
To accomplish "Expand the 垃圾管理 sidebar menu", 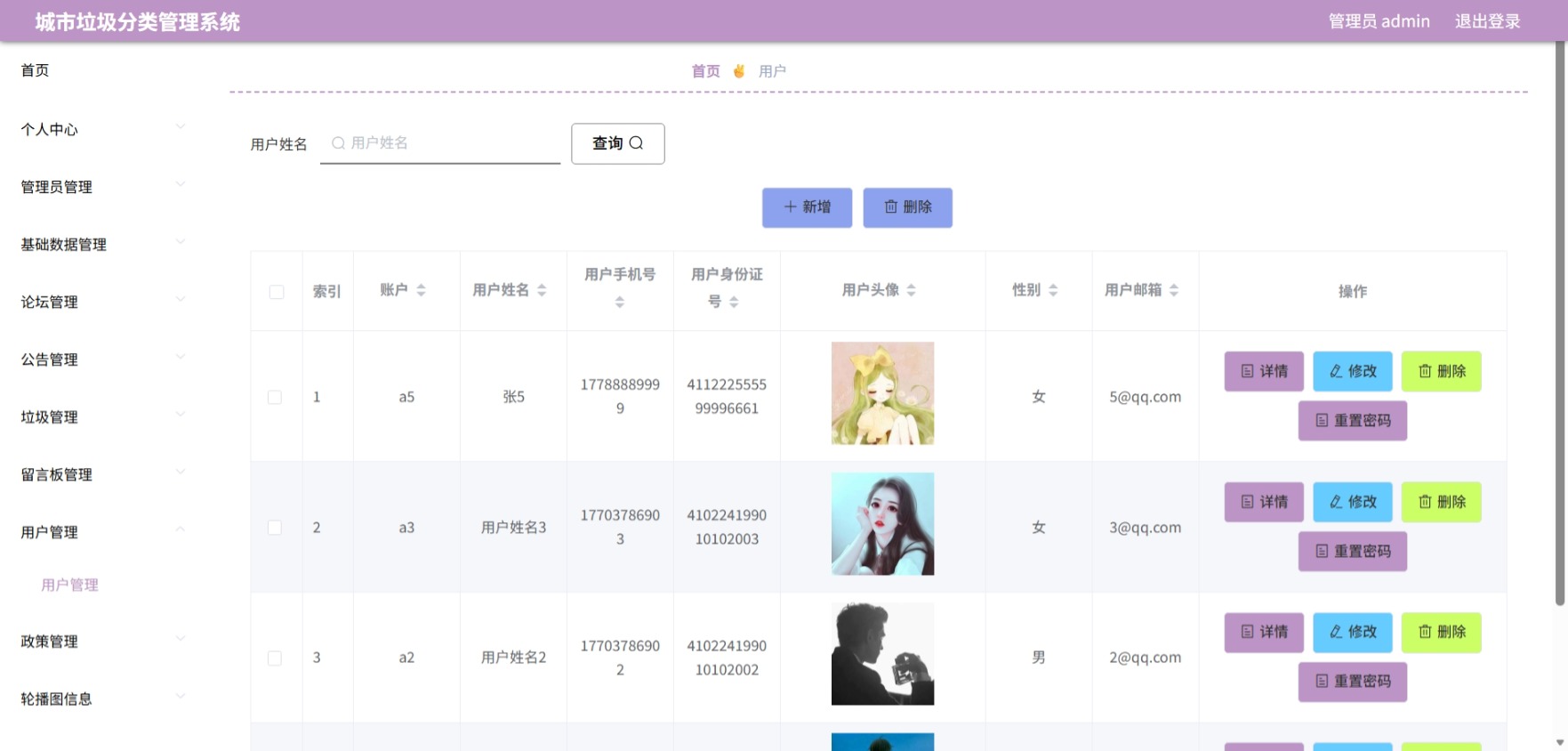I will coord(181,415).
